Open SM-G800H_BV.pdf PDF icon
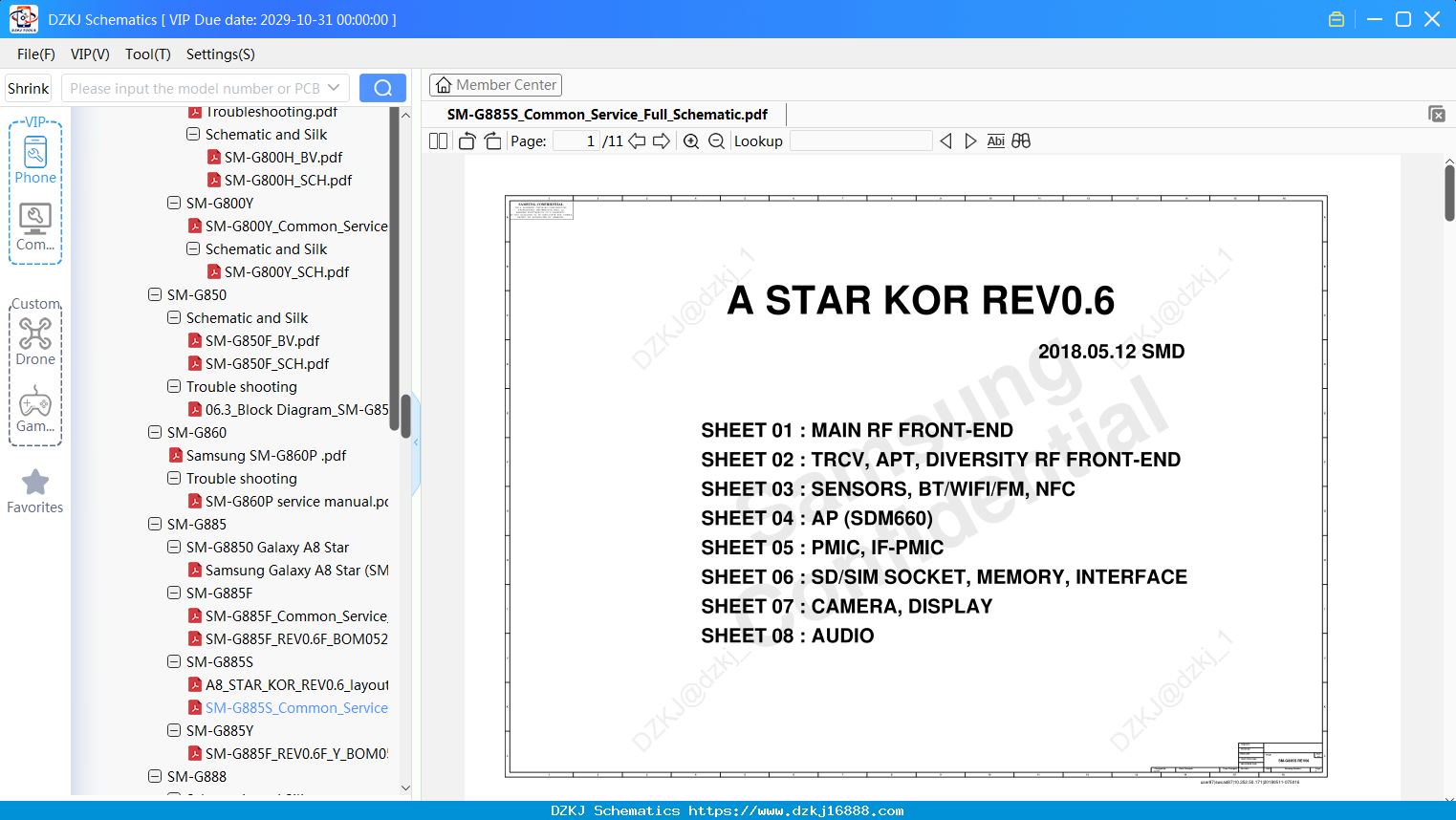This screenshot has height=820, width=1456. (x=214, y=157)
